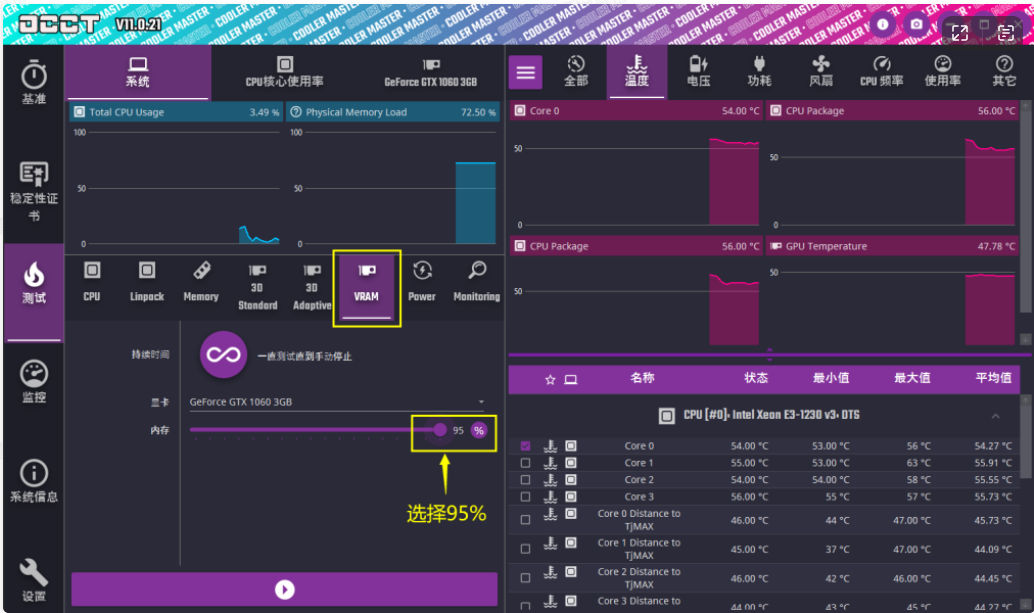Click the star favorites column icon
Image resolution: width=1034 pixels, height=613 pixels.
point(550,380)
